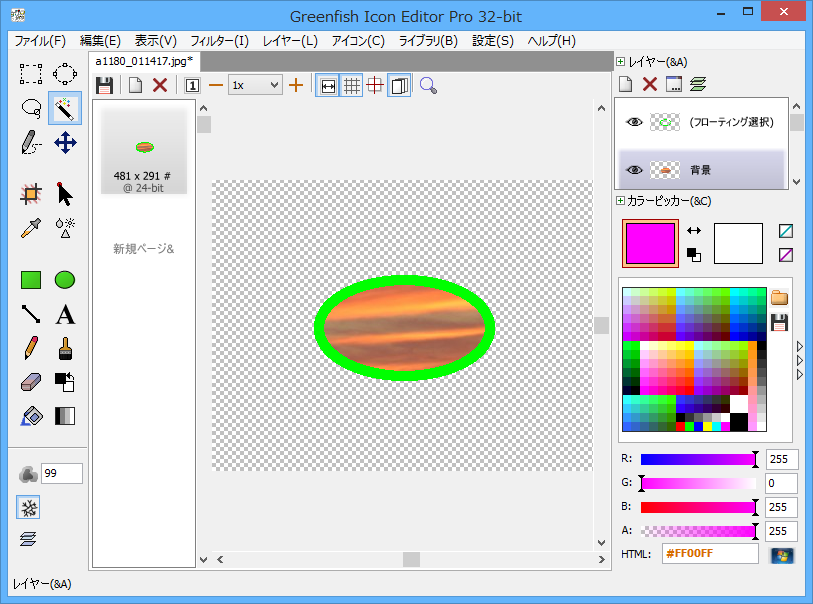Toggle the grid display button
This screenshot has height=604, width=813.
pos(352,85)
